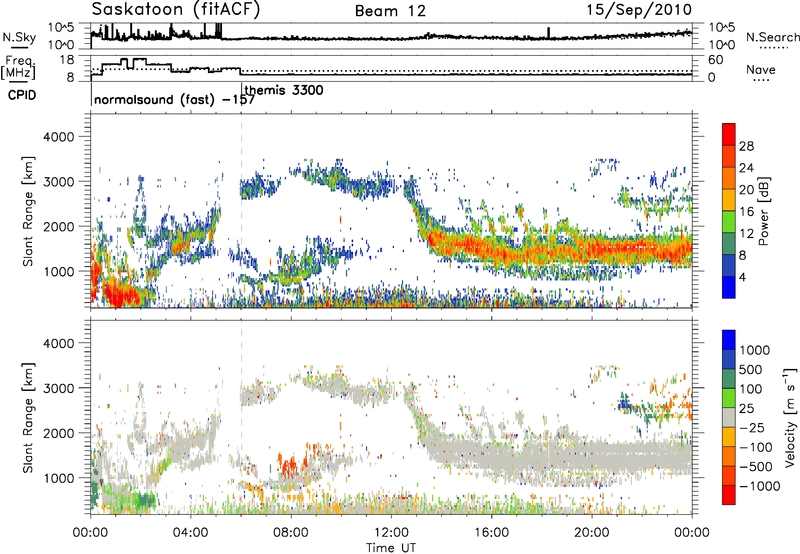
Task: Click the 'Beam 12' label
Action: click(x=390, y=11)
